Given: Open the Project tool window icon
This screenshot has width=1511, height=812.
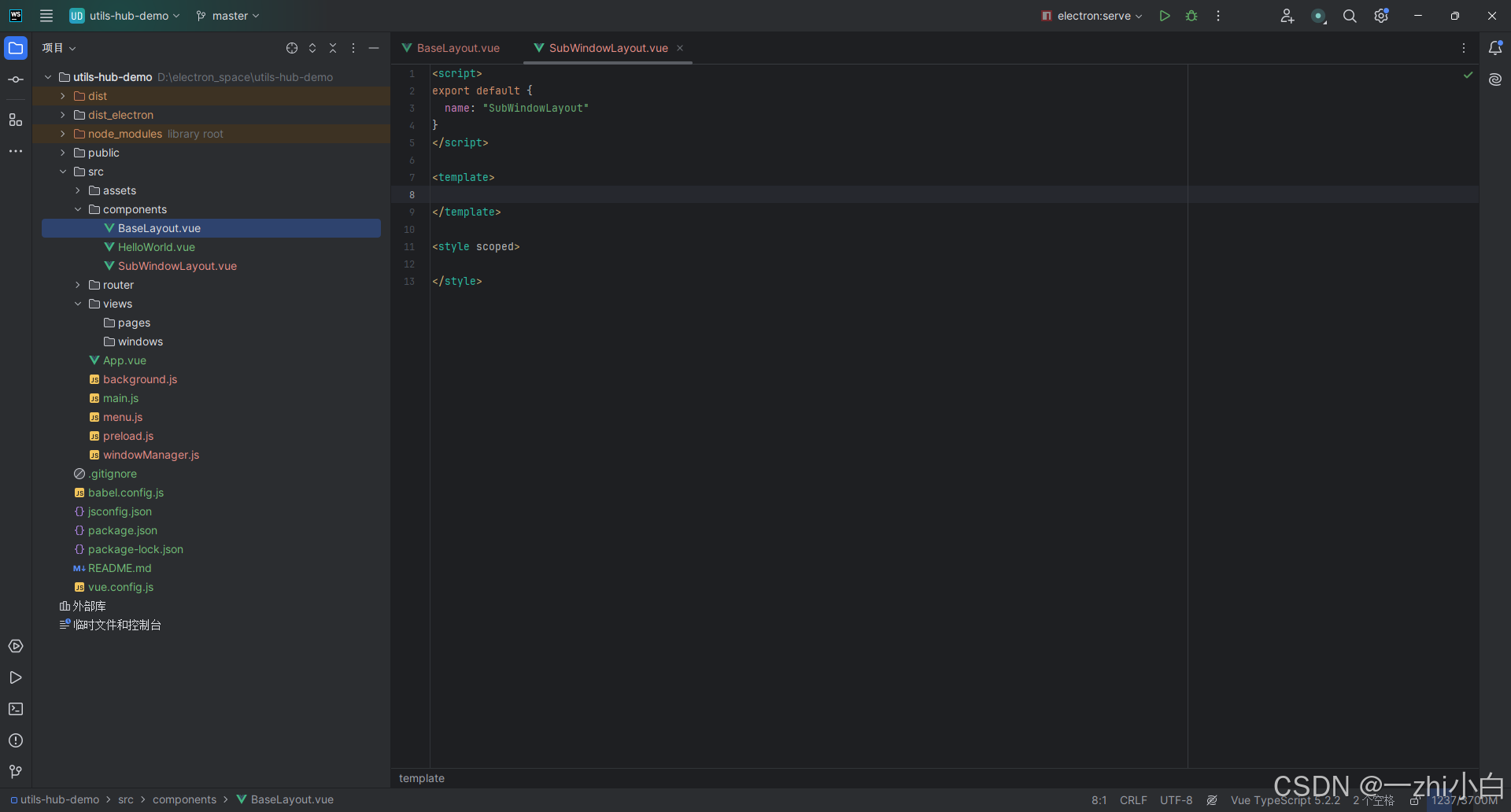Looking at the screenshot, I should 16,48.
